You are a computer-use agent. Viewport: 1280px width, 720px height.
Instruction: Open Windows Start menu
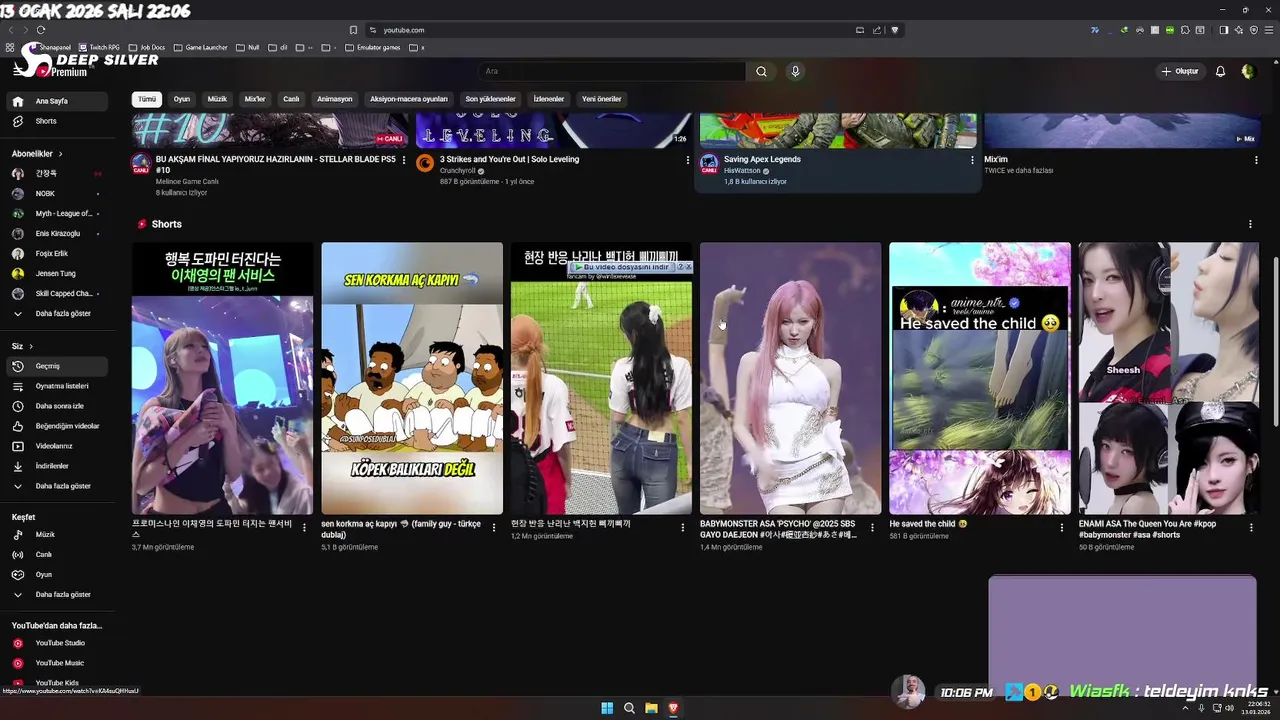pos(607,708)
